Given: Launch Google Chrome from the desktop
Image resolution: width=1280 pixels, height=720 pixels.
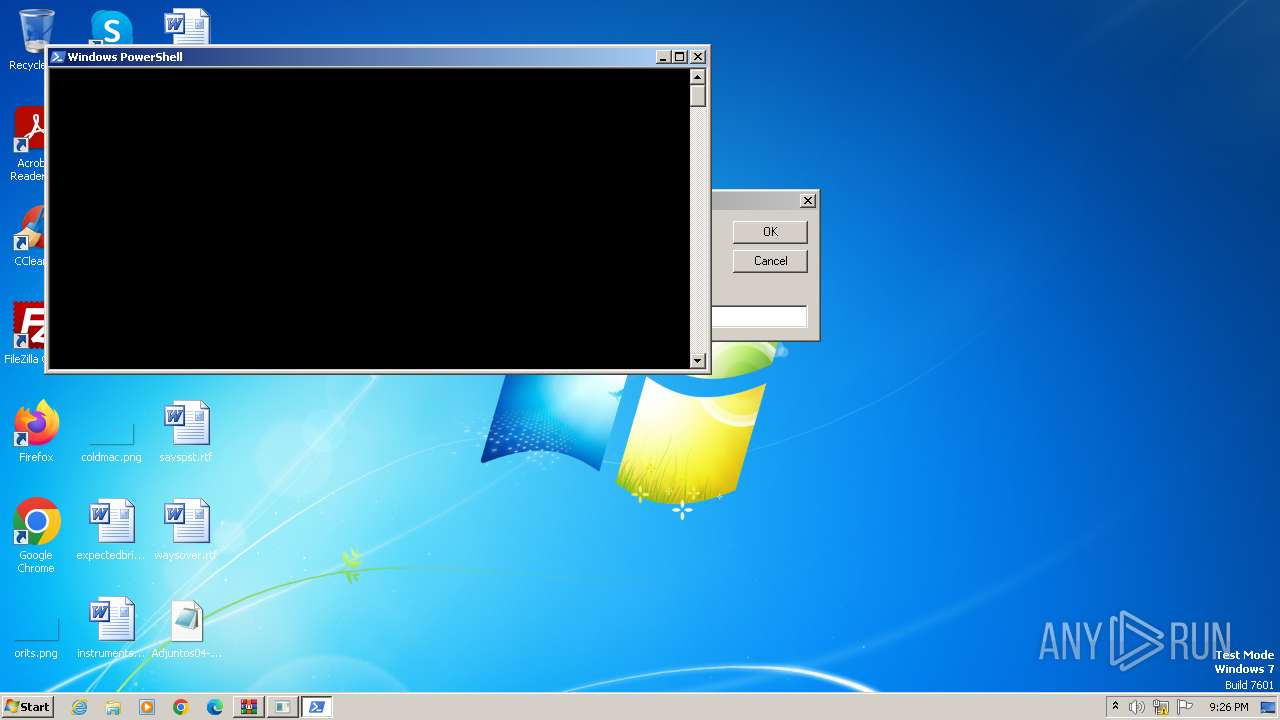Looking at the screenshot, I should (36, 536).
